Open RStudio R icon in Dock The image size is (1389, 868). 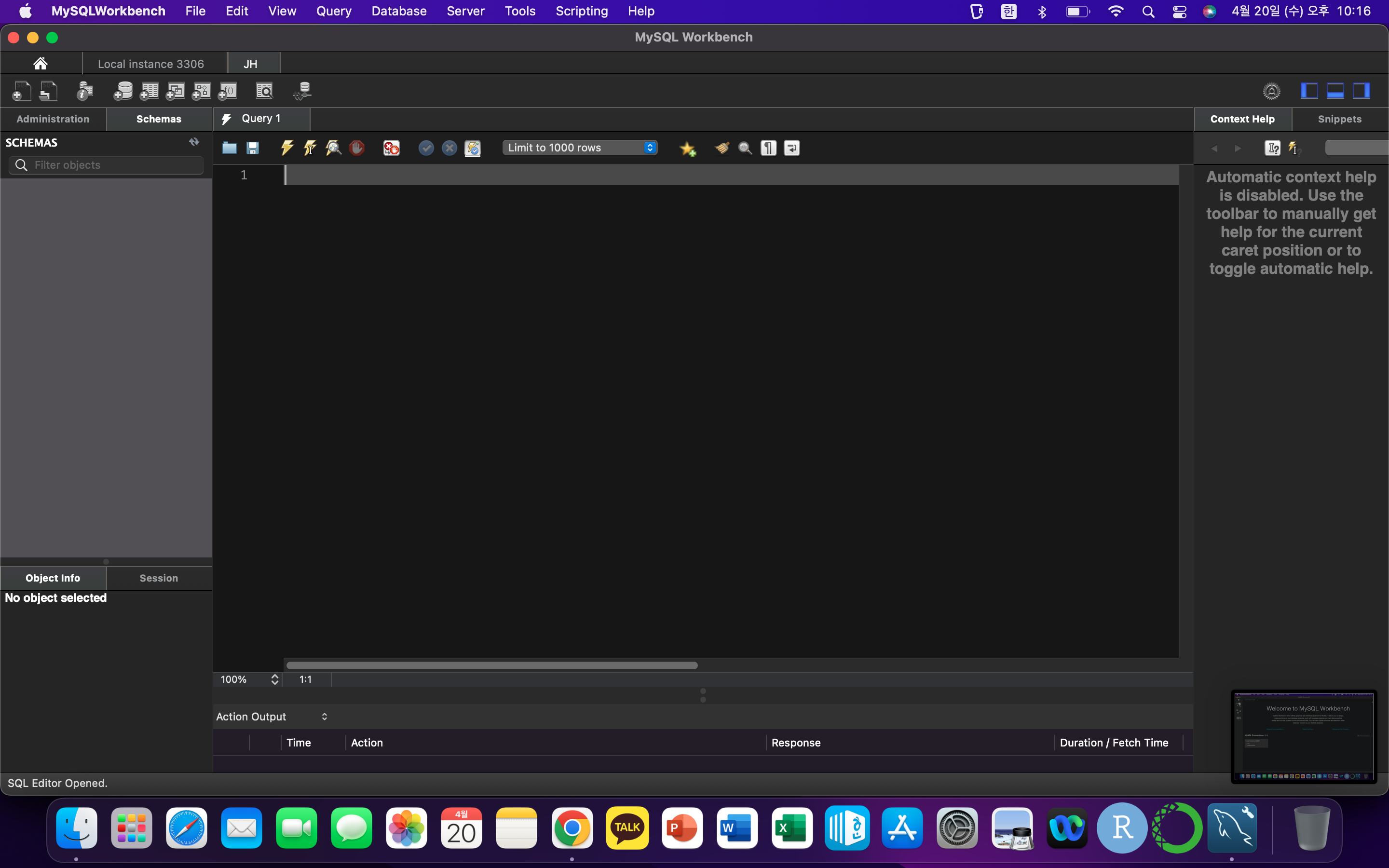1122,828
